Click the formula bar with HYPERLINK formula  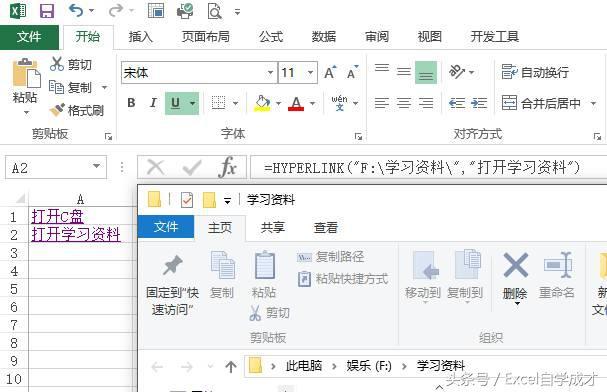coord(429,168)
